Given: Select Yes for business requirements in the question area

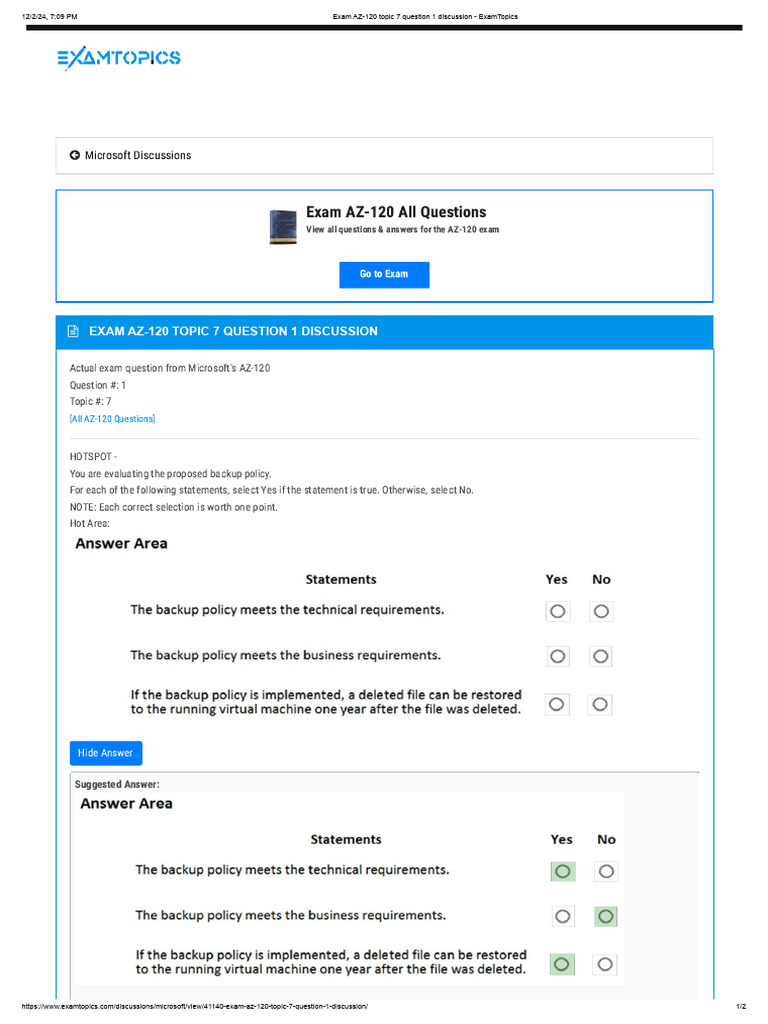Looking at the screenshot, I should [558, 656].
